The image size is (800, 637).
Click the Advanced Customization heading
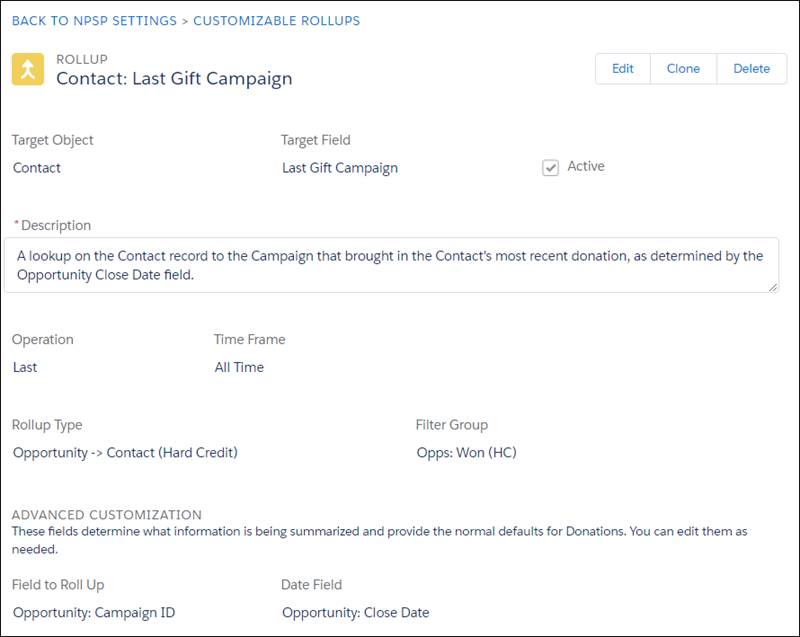(107, 515)
